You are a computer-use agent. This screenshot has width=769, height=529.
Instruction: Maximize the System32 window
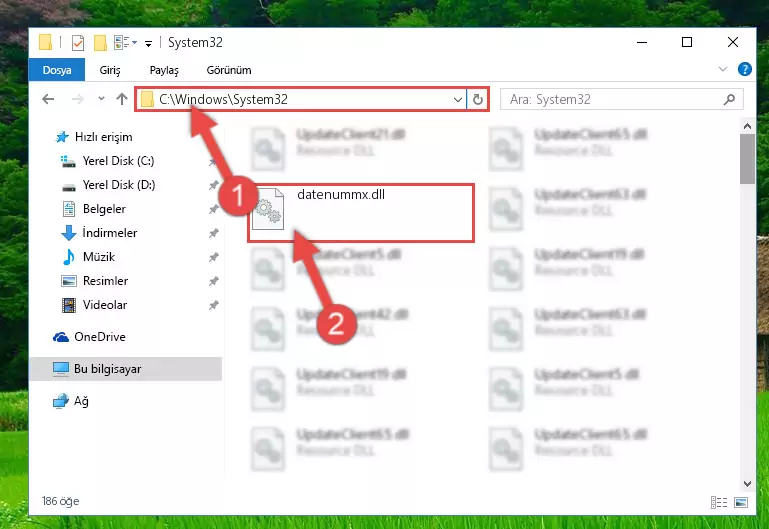click(x=687, y=43)
